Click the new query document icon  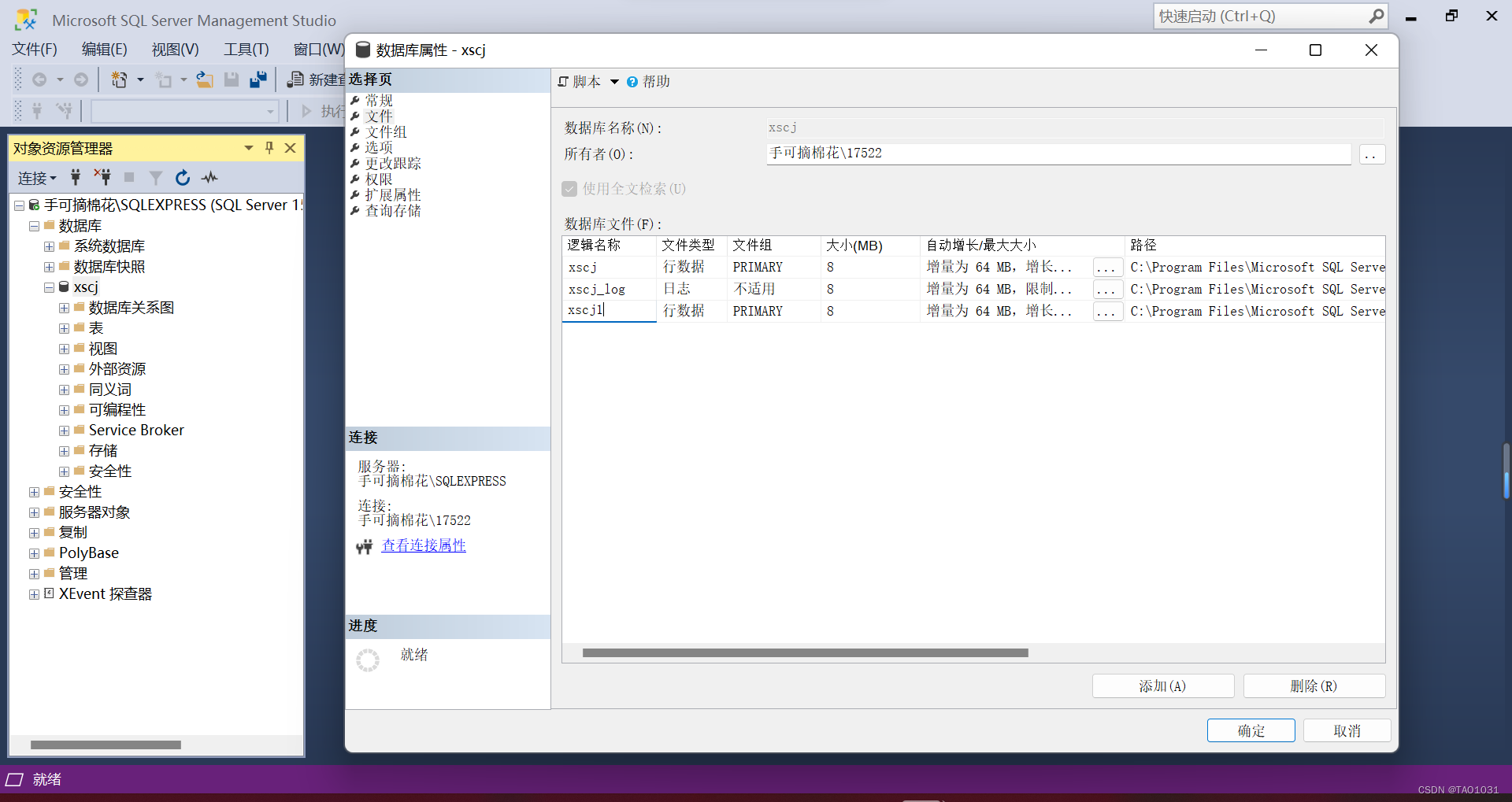coord(295,79)
